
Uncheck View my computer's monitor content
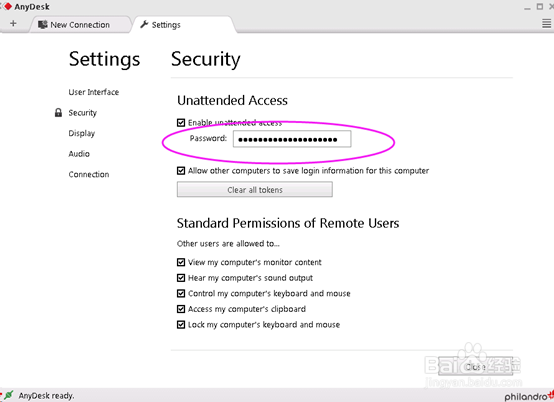coord(181,262)
